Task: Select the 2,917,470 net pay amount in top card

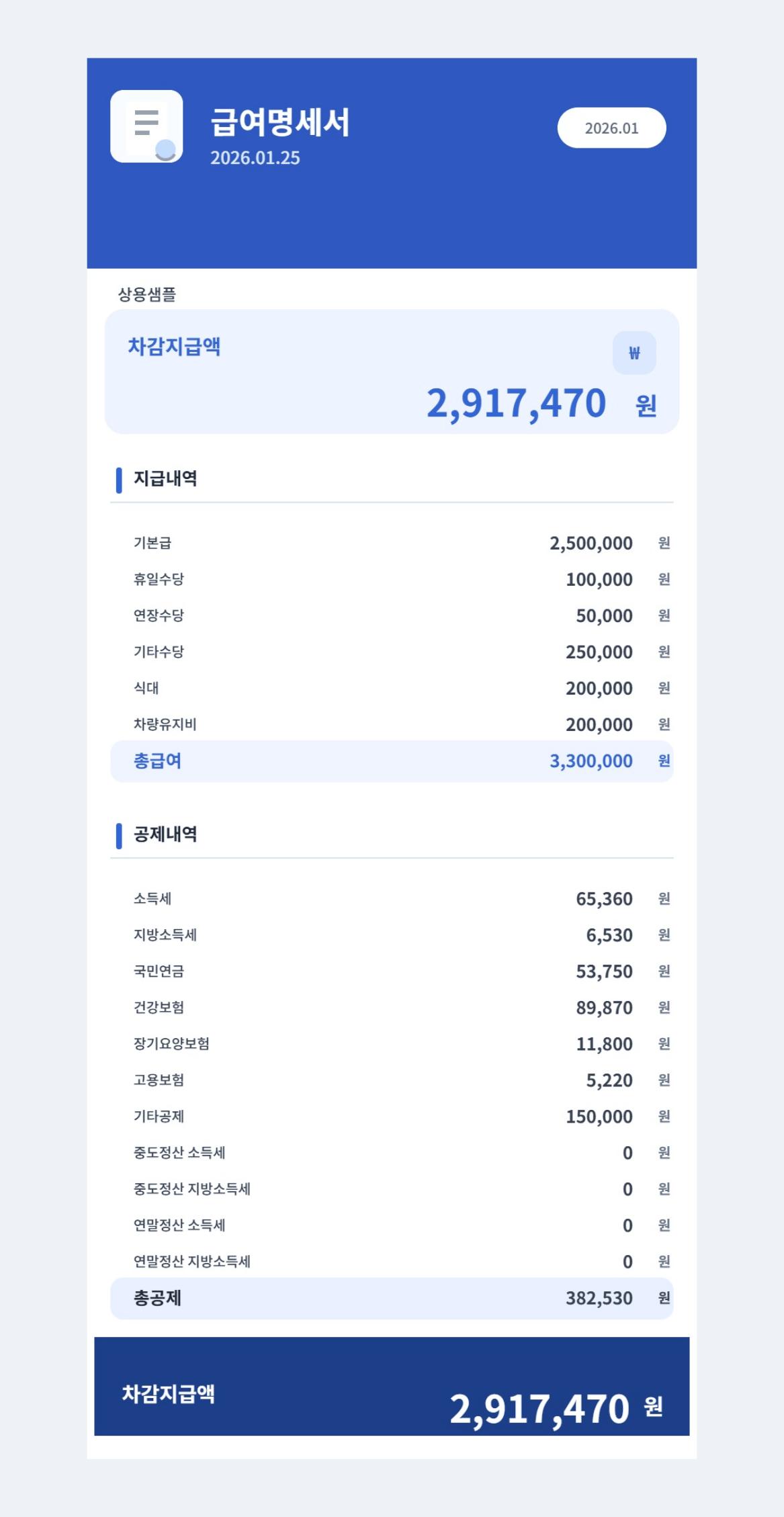Action: (516, 403)
